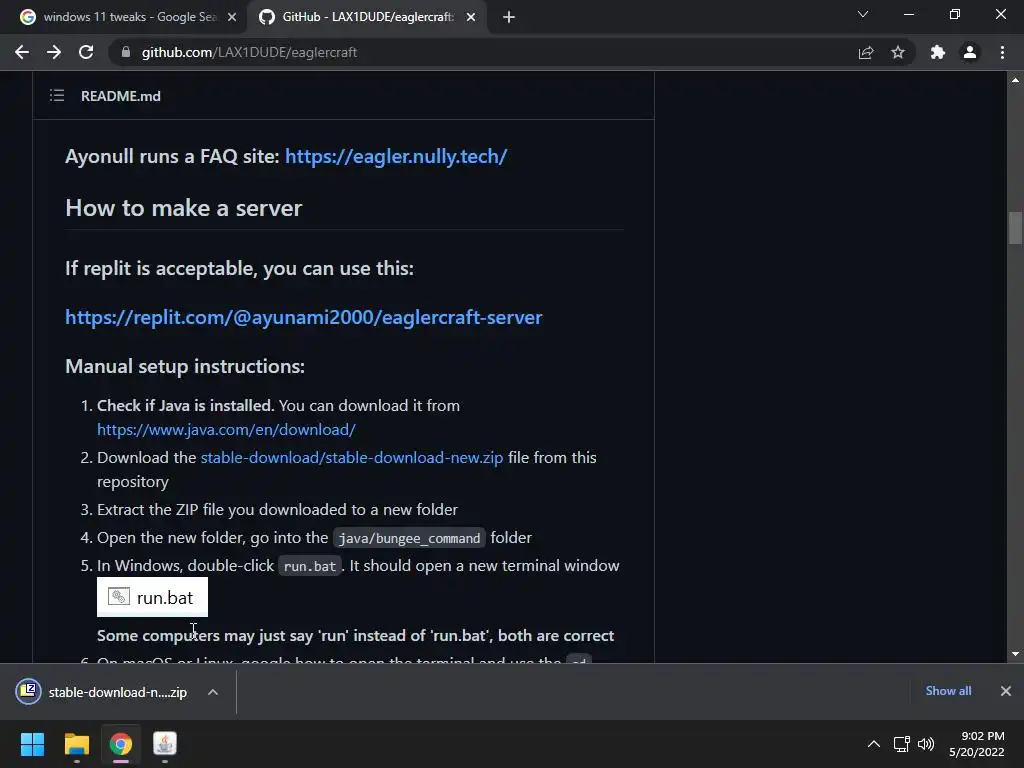Click the address bar URL
The image size is (1024, 768).
pyautogui.click(x=249, y=52)
